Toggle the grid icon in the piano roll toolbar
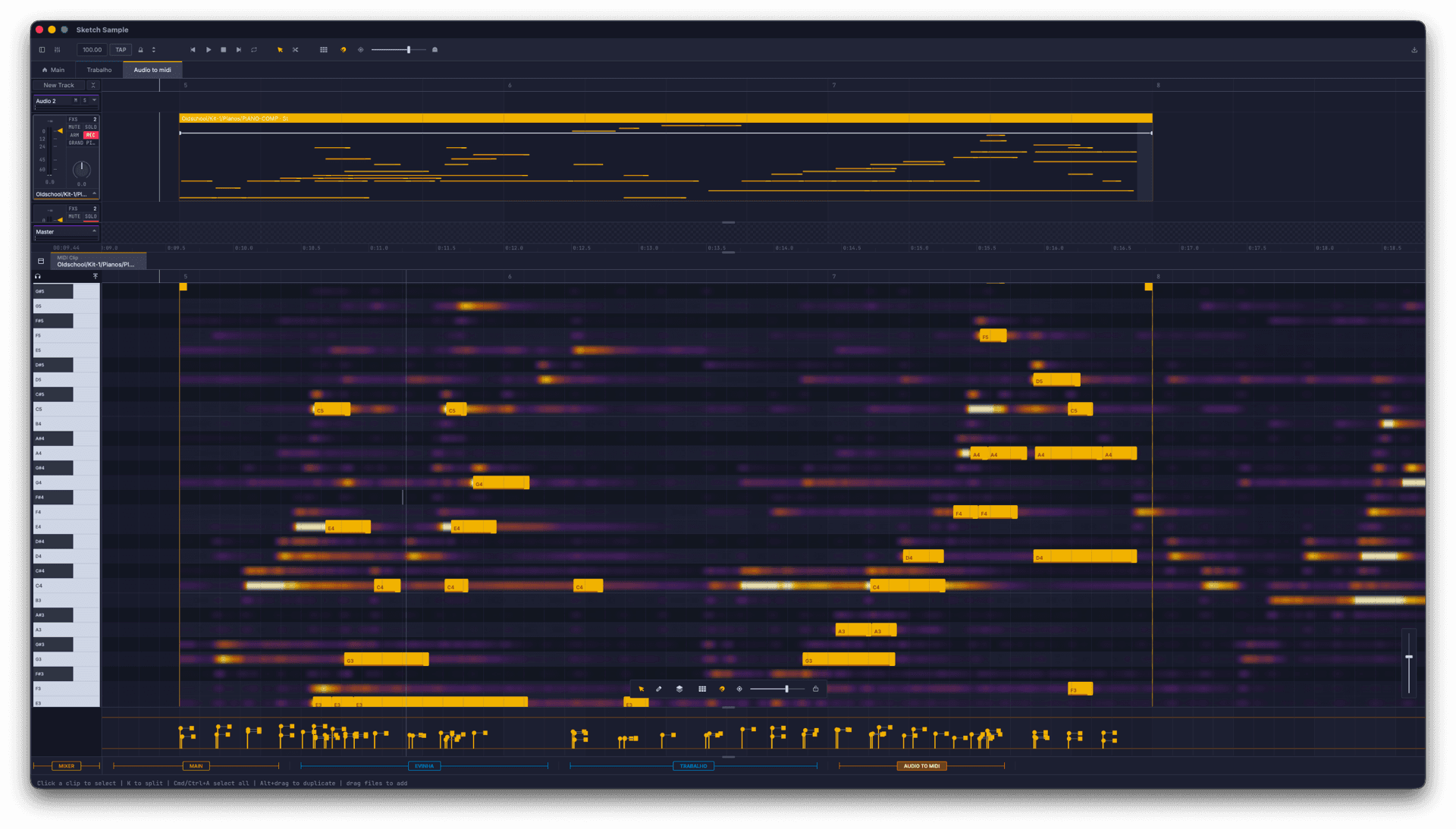The image size is (1456, 829). 702,689
